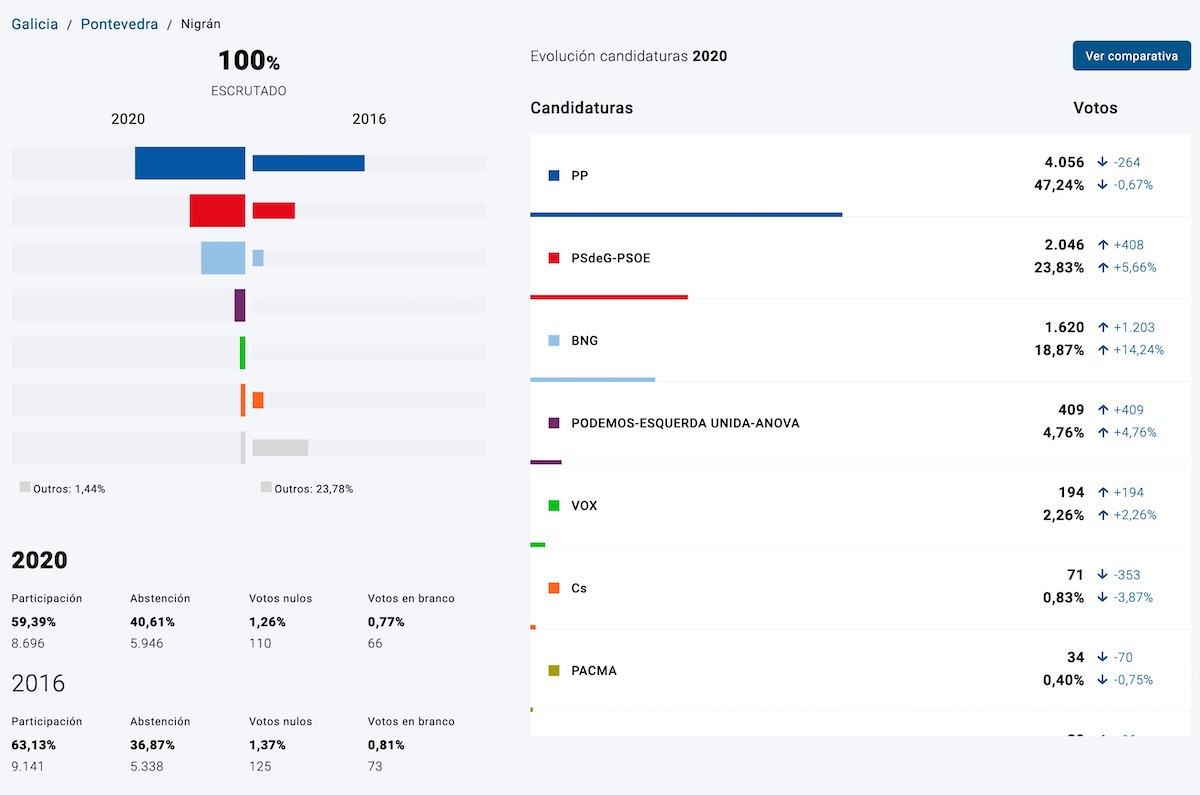1200x795 pixels.
Task: Click the red PSdeG-PSOE color square
Action: pyautogui.click(x=554, y=258)
